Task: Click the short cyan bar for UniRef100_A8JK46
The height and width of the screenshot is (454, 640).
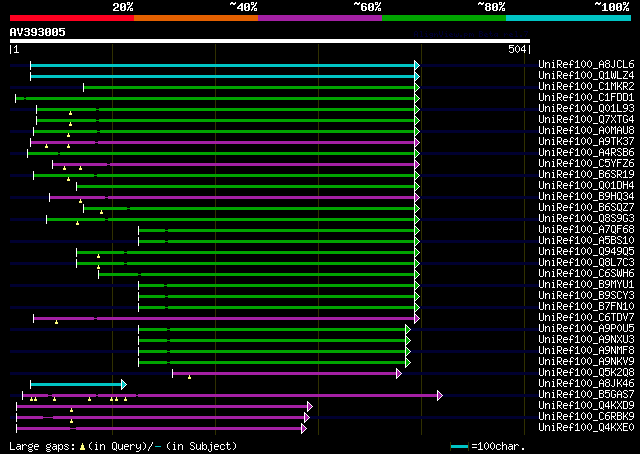Action: tap(76, 385)
